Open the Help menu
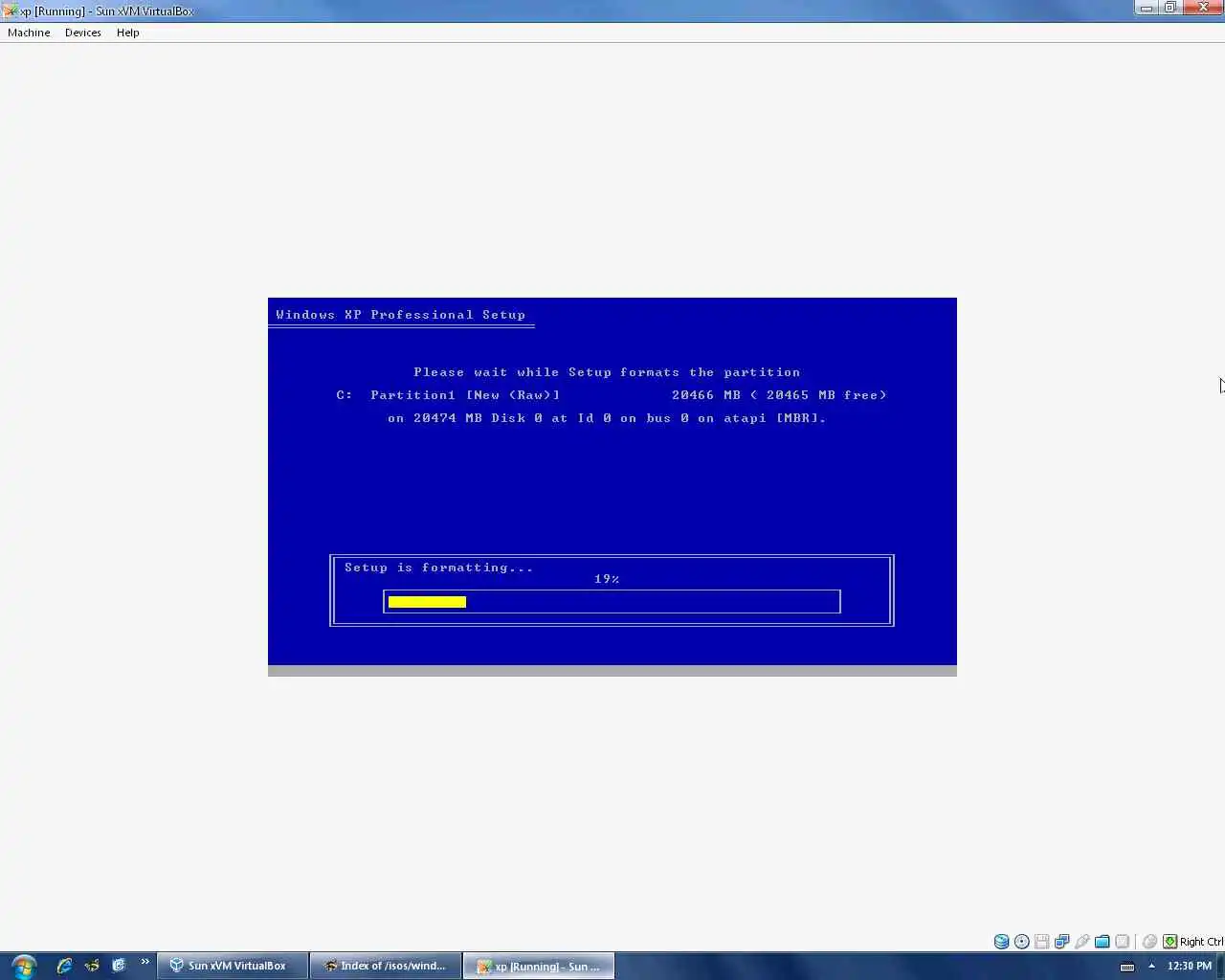Screen dimensions: 1225x980 pos(128,33)
